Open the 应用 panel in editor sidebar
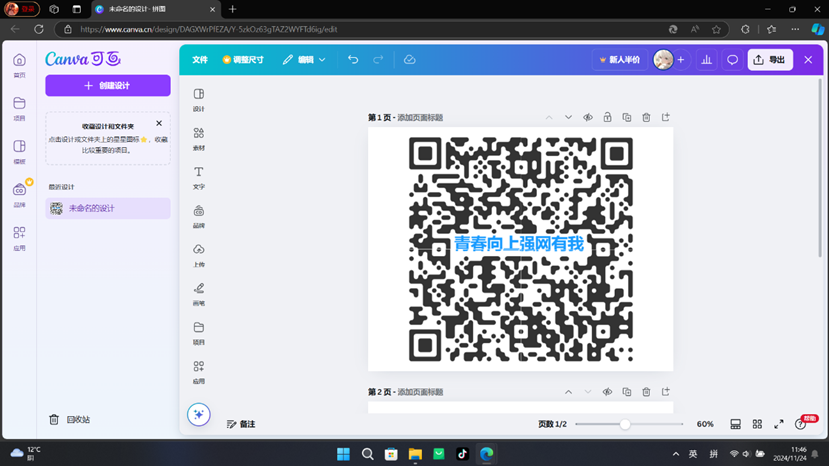Viewport: 829px width, 466px height. pyautogui.click(x=199, y=372)
